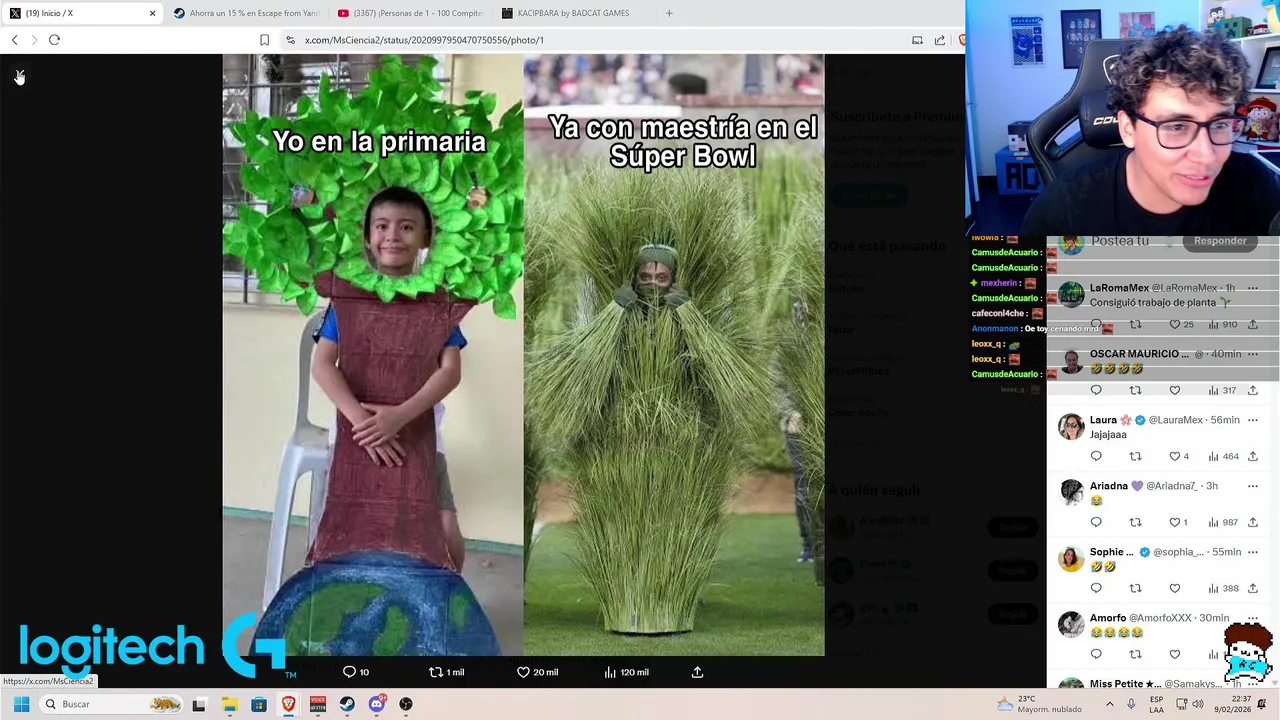
Task: Open Discord from the taskbar
Action: point(377,704)
